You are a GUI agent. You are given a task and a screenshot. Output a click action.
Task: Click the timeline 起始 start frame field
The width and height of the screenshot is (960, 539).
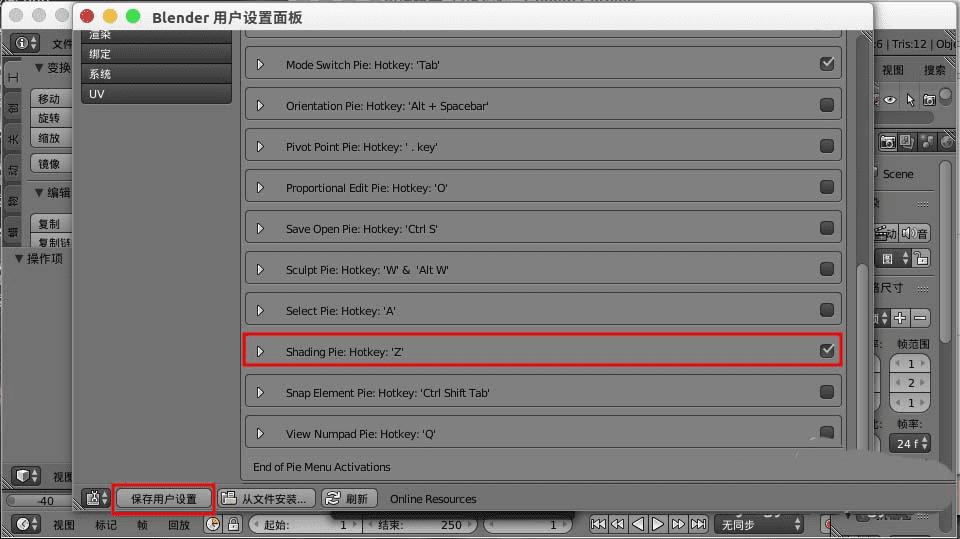[304, 524]
